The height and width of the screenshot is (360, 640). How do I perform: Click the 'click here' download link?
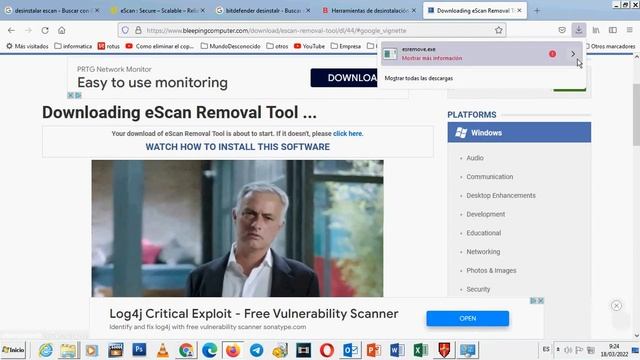(x=347, y=133)
